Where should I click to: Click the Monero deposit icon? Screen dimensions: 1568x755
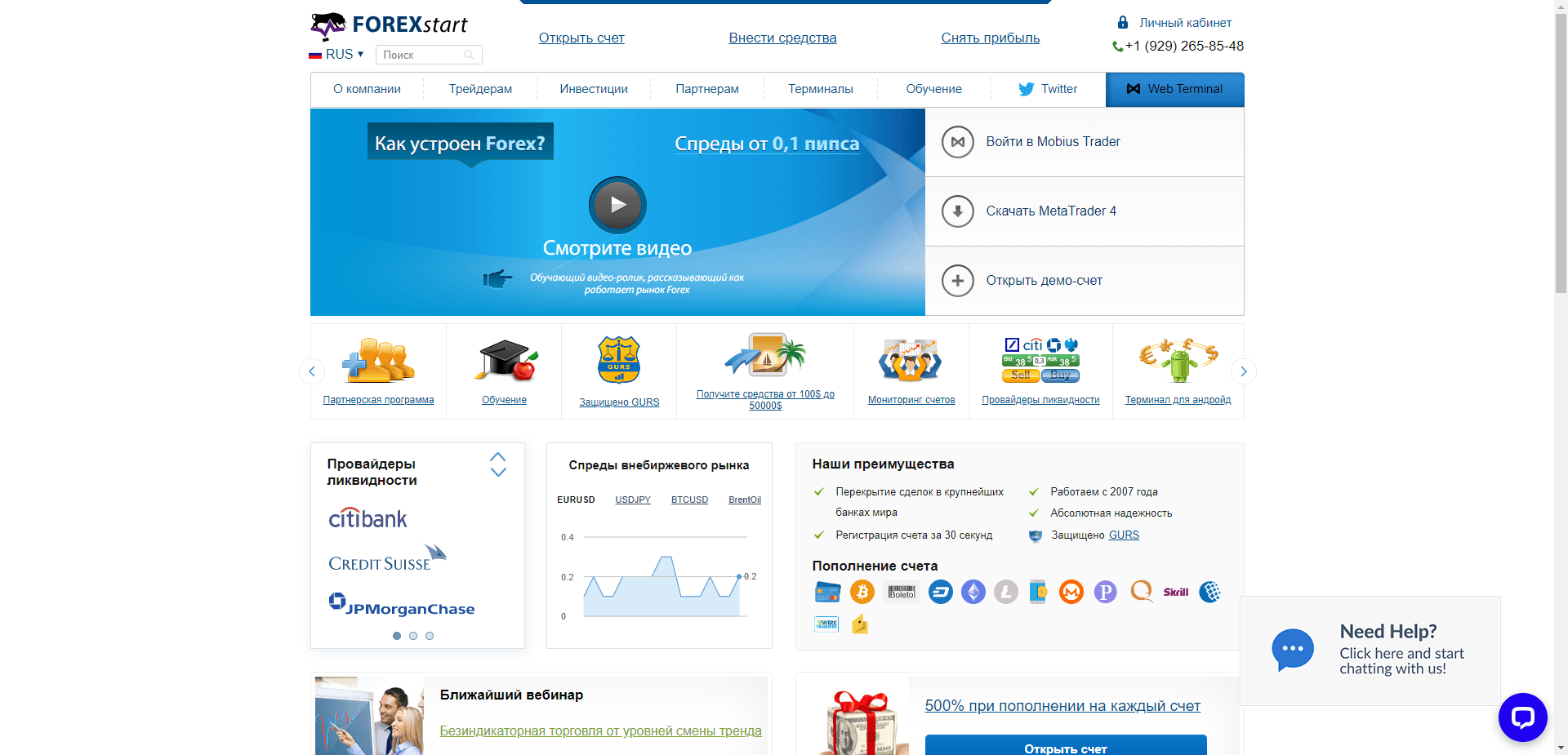point(1071,592)
